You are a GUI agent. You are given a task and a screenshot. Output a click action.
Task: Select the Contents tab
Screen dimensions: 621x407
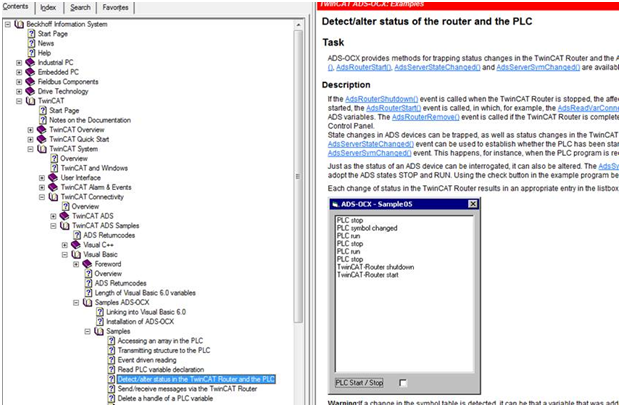click(15, 7)
